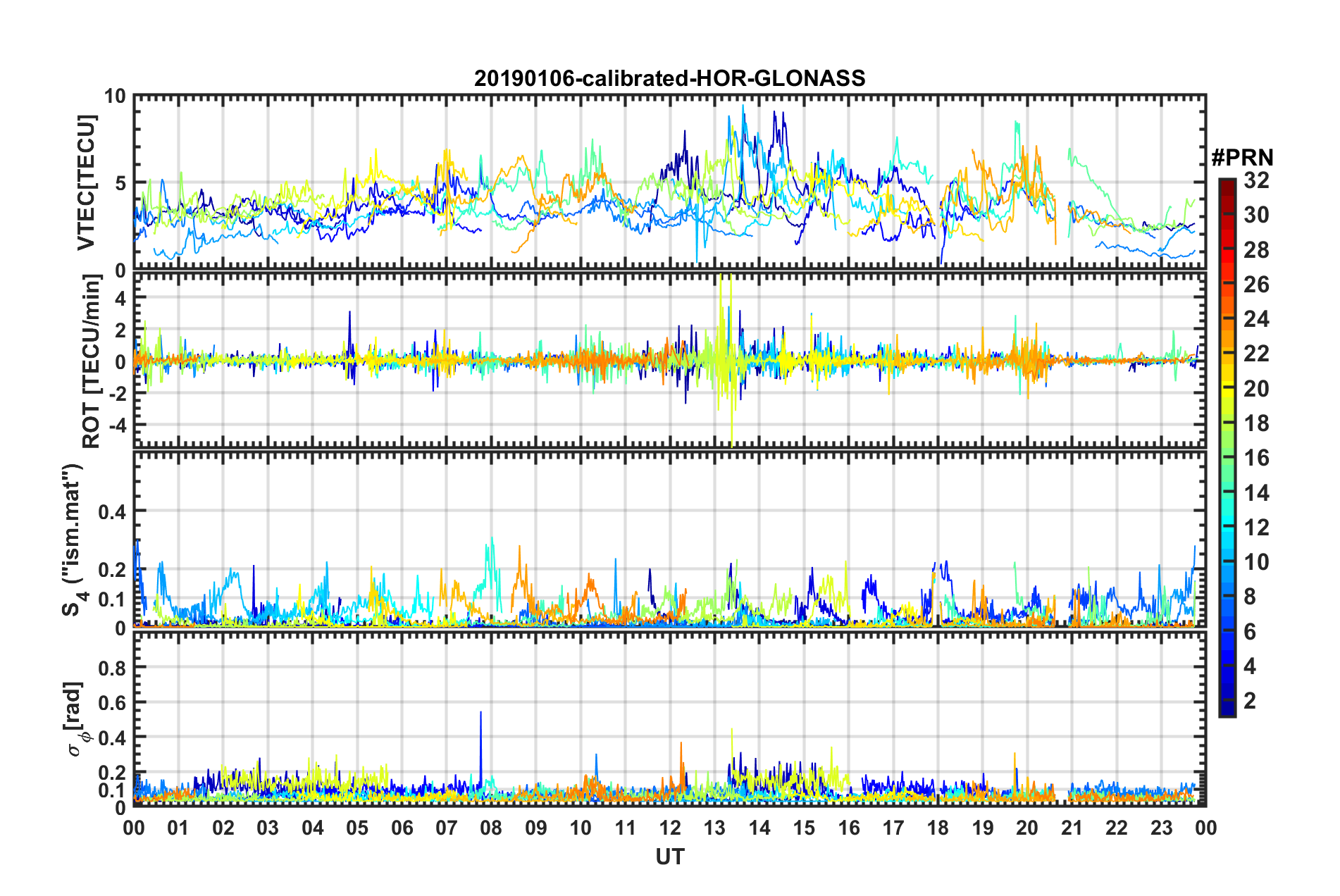Pick colorbar tick label 14
Viewport: 1340px width, 896px height.
tap(1256, 492)
